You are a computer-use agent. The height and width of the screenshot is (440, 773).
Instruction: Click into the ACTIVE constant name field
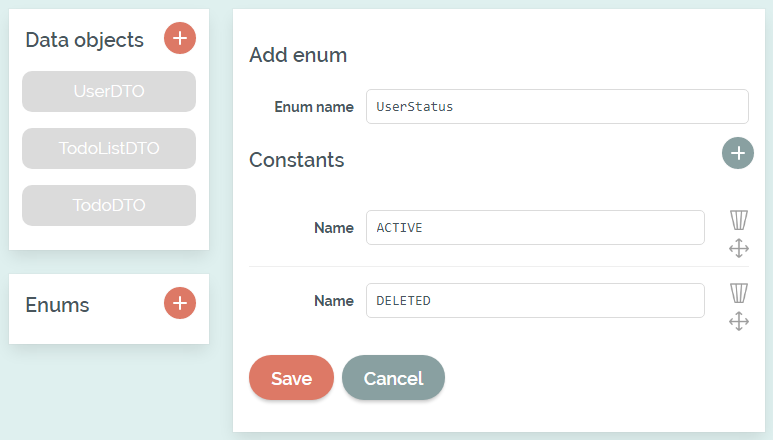point(535,228)
